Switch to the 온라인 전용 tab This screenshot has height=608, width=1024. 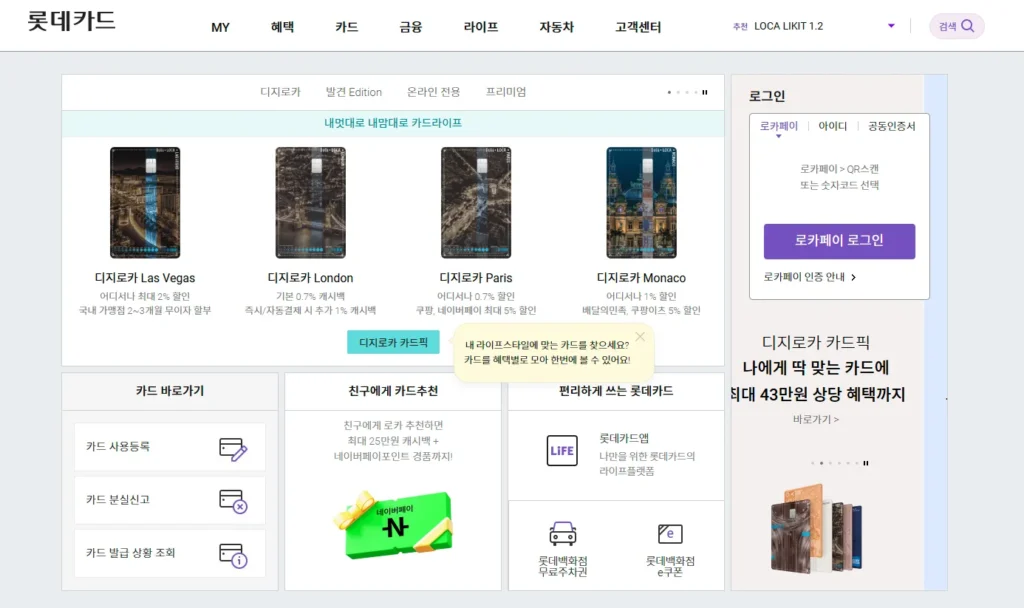pyautogui.click(x=433, y=92)
